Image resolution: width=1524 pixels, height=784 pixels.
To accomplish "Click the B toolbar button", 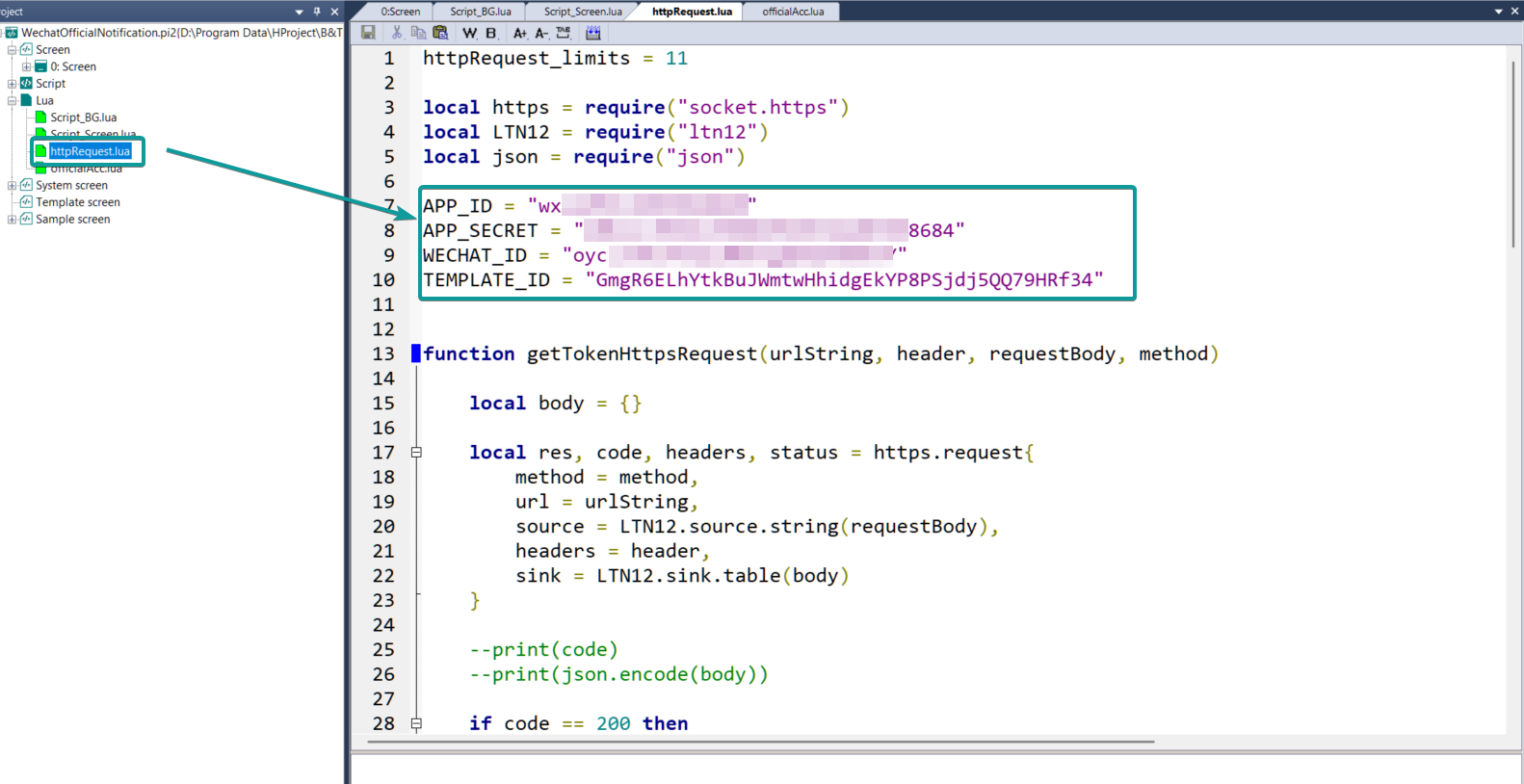I will click(491, 33).
